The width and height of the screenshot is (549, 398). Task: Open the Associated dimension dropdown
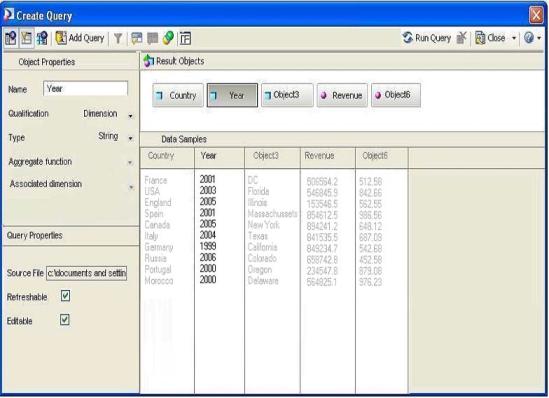[131, 187]
